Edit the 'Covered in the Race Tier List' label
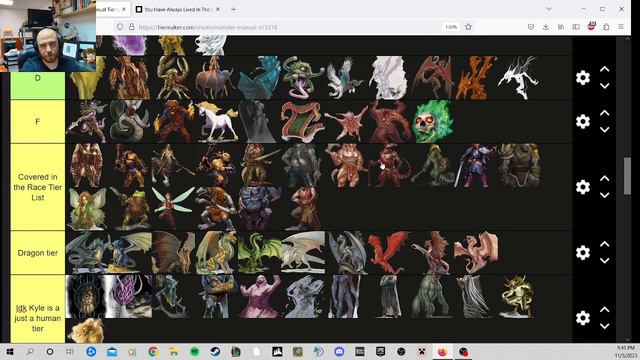Image resolution: width=640 pixels, height=360 pixels. [38, 187]
